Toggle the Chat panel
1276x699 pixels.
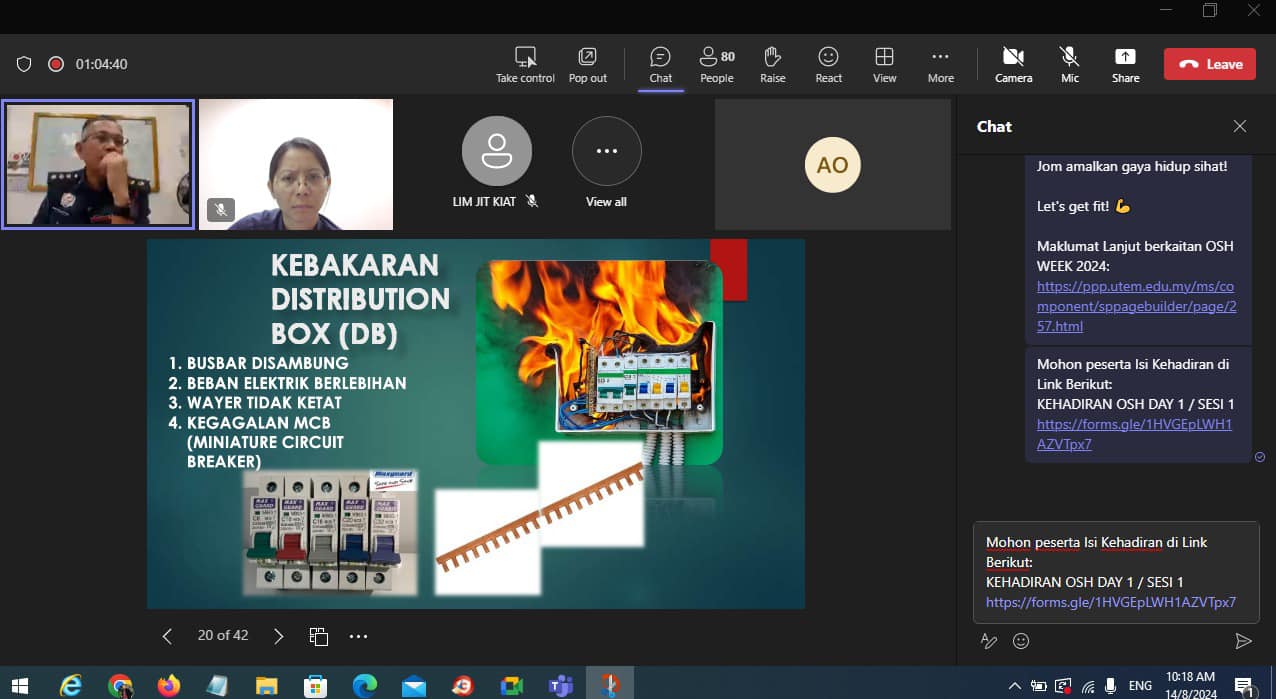pos(660,64)
